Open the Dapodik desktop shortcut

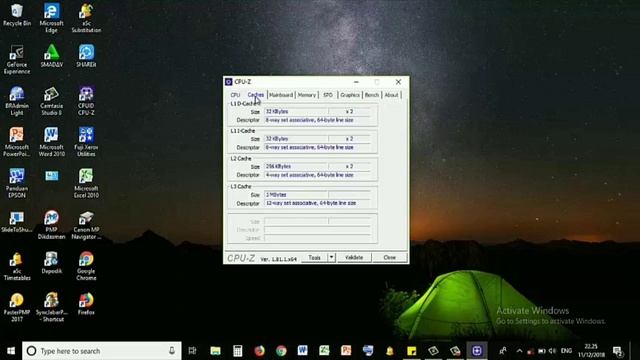pyautogui.click(x=51, y=263)
